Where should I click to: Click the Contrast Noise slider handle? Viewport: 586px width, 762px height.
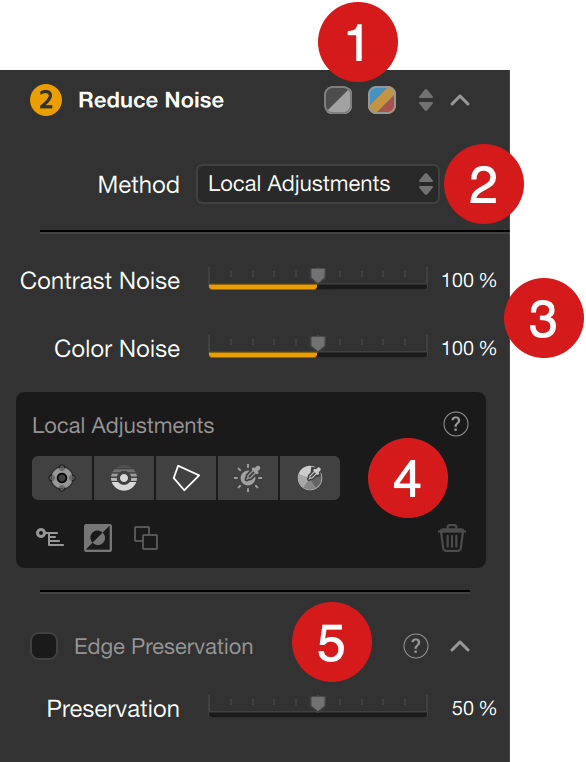pos(318,275)
